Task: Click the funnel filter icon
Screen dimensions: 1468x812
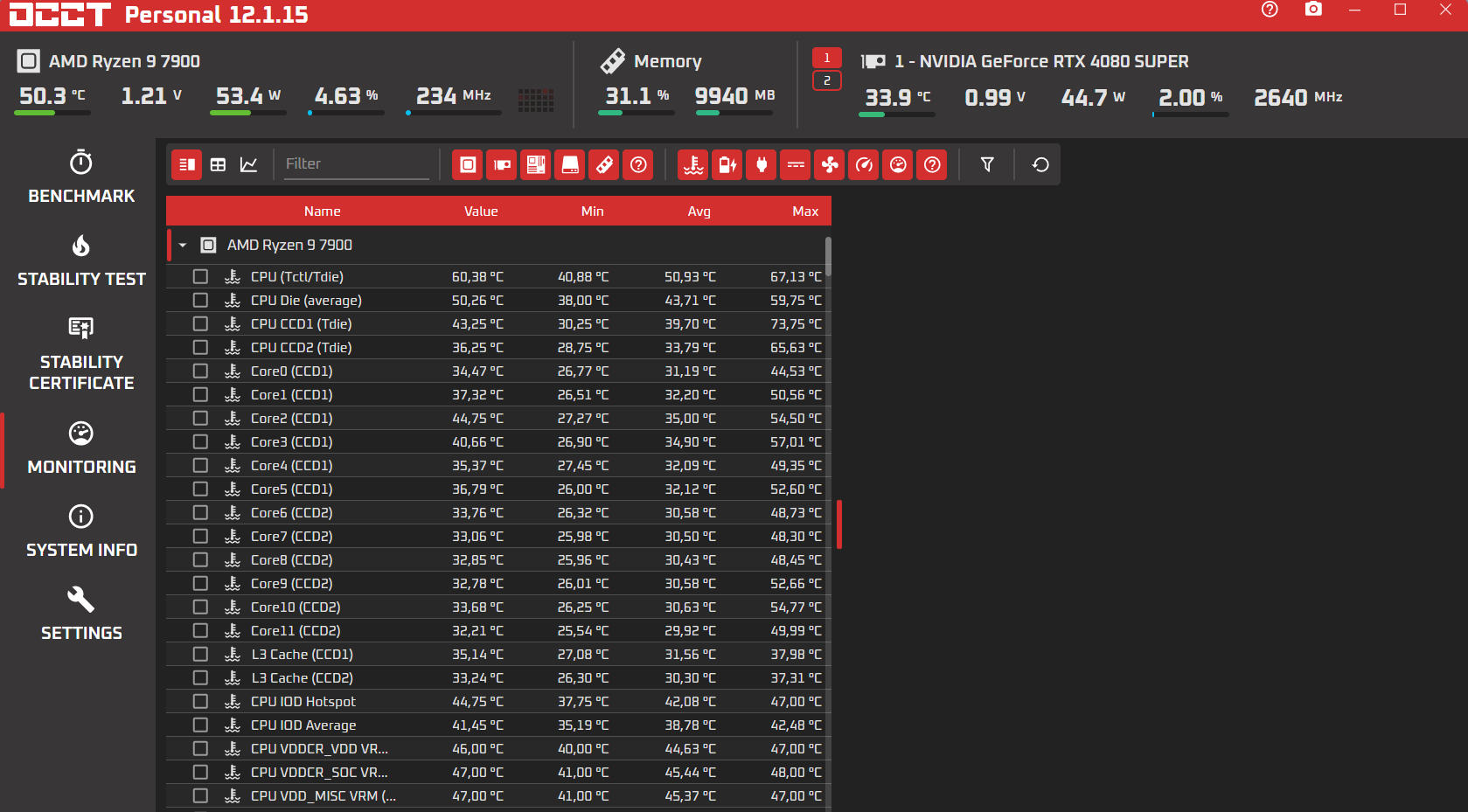Action: pyautogui.click(x=987, y=164)
